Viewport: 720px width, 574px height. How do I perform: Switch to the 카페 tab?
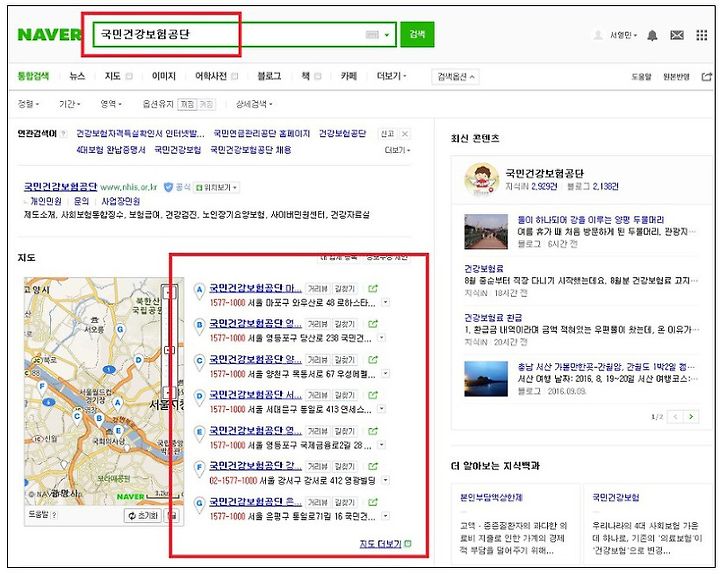pos(349,76)
